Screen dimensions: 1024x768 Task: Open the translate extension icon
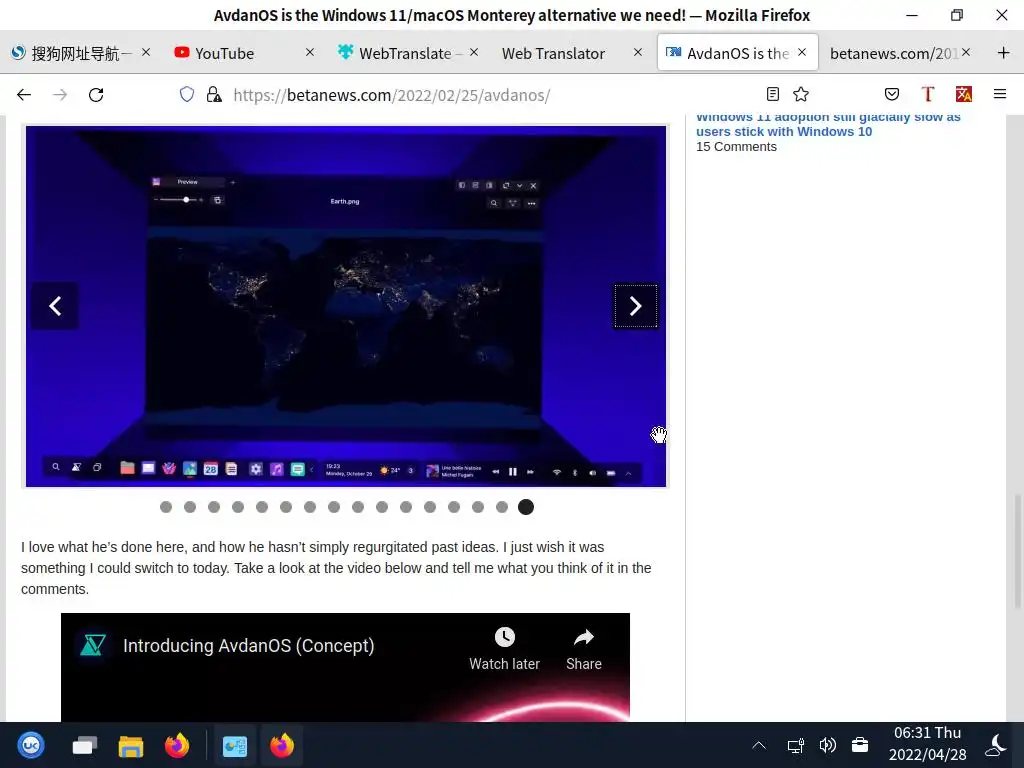point(964,95)
